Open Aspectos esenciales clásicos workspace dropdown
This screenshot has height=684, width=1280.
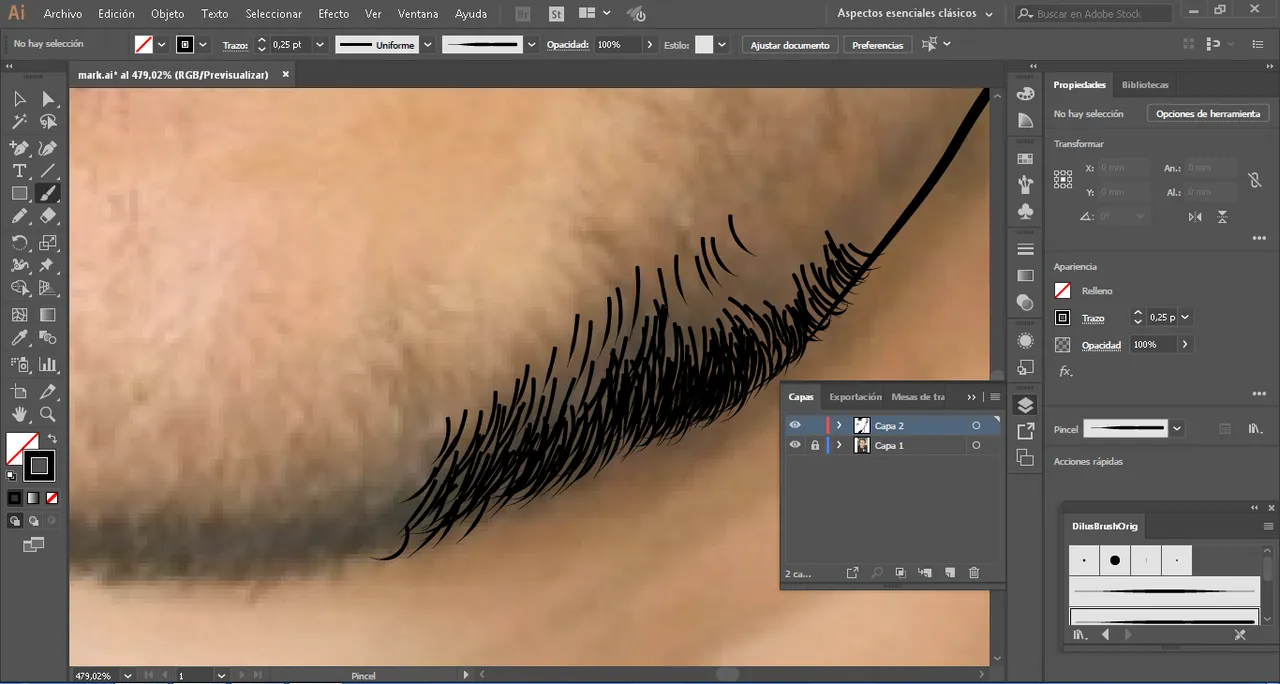[x=915, y=14]
